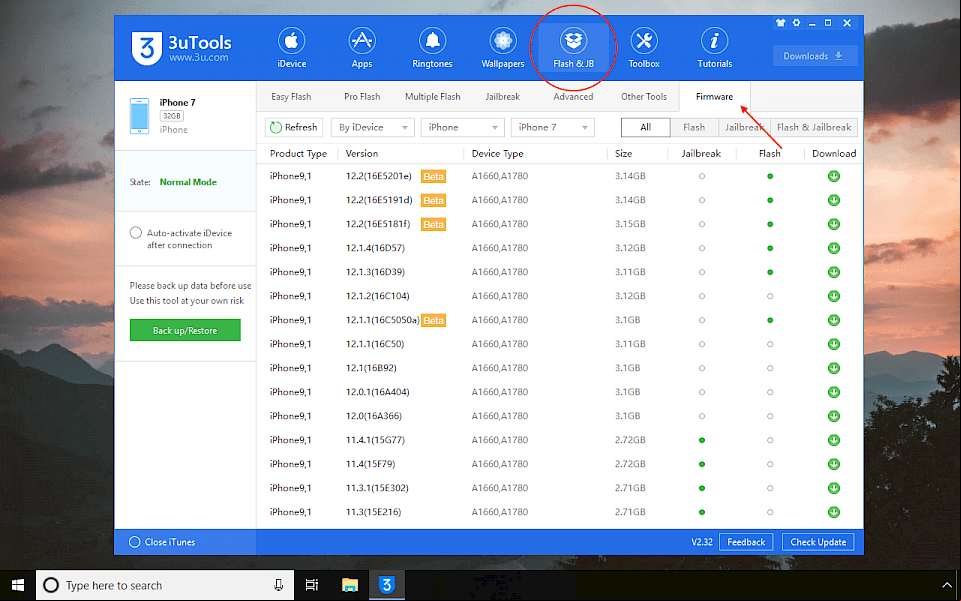
Task: Select the Firmware tab
Action: pyautogui.click(x=715, y=97)
